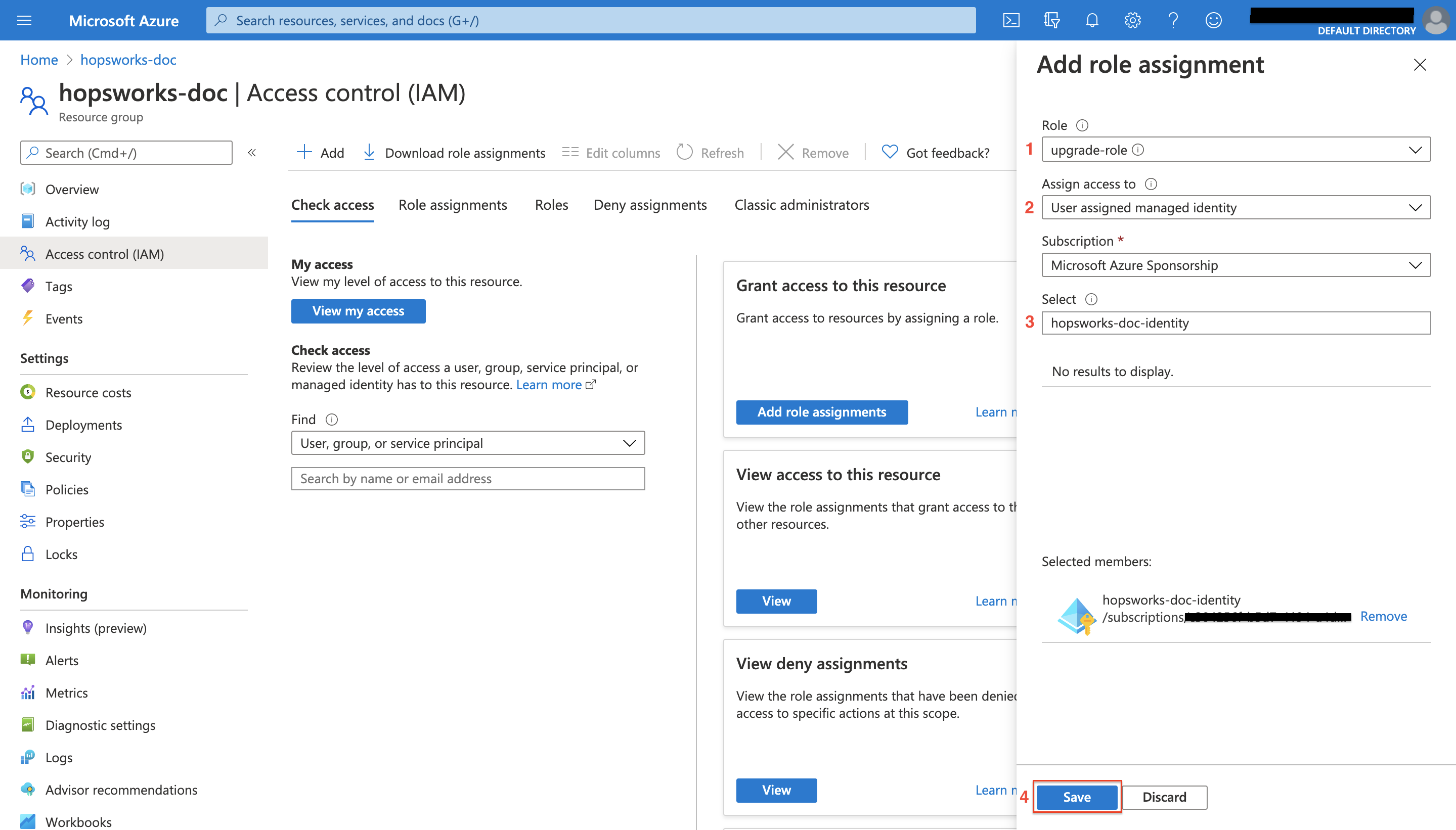The image size is (1456, 830).
Task: Click the Select identity search field
Action: (x=1236, y=322)
